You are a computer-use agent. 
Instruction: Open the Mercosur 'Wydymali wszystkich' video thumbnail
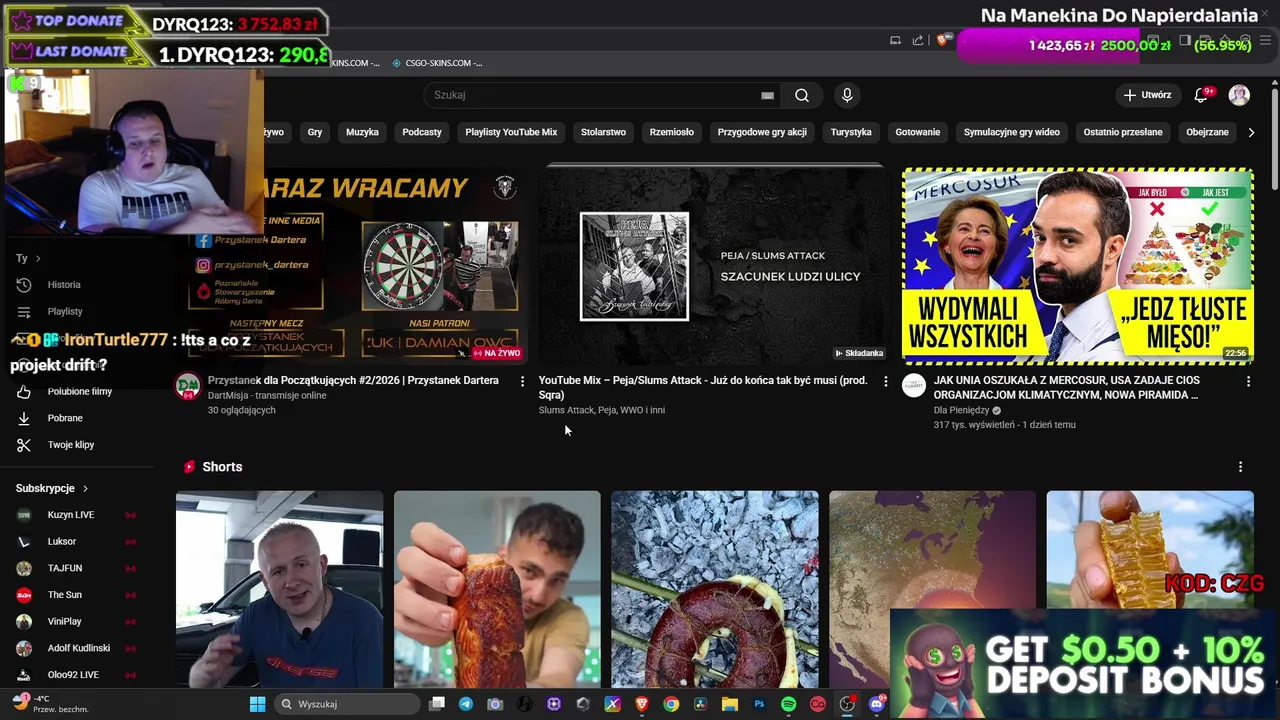pos(1078,265)
